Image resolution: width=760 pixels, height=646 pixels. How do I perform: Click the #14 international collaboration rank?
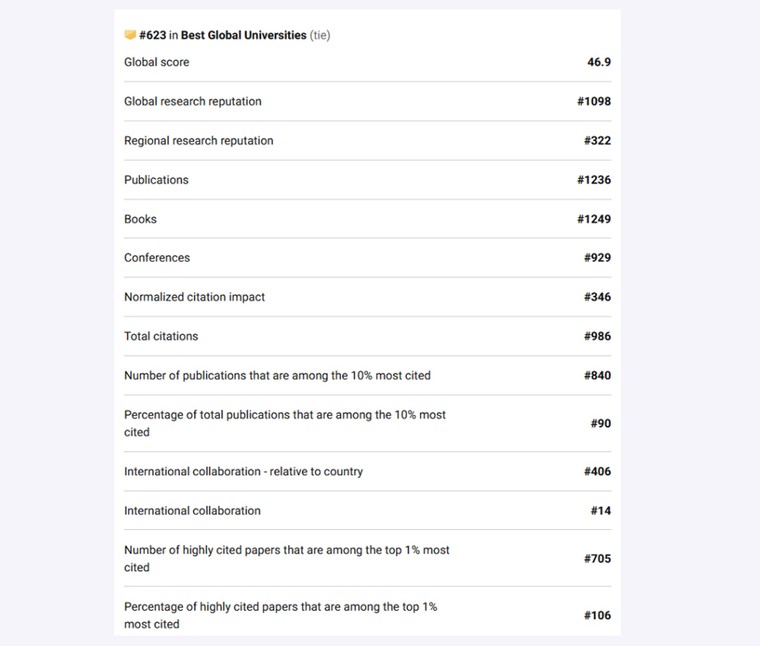[x=601, y=511]
